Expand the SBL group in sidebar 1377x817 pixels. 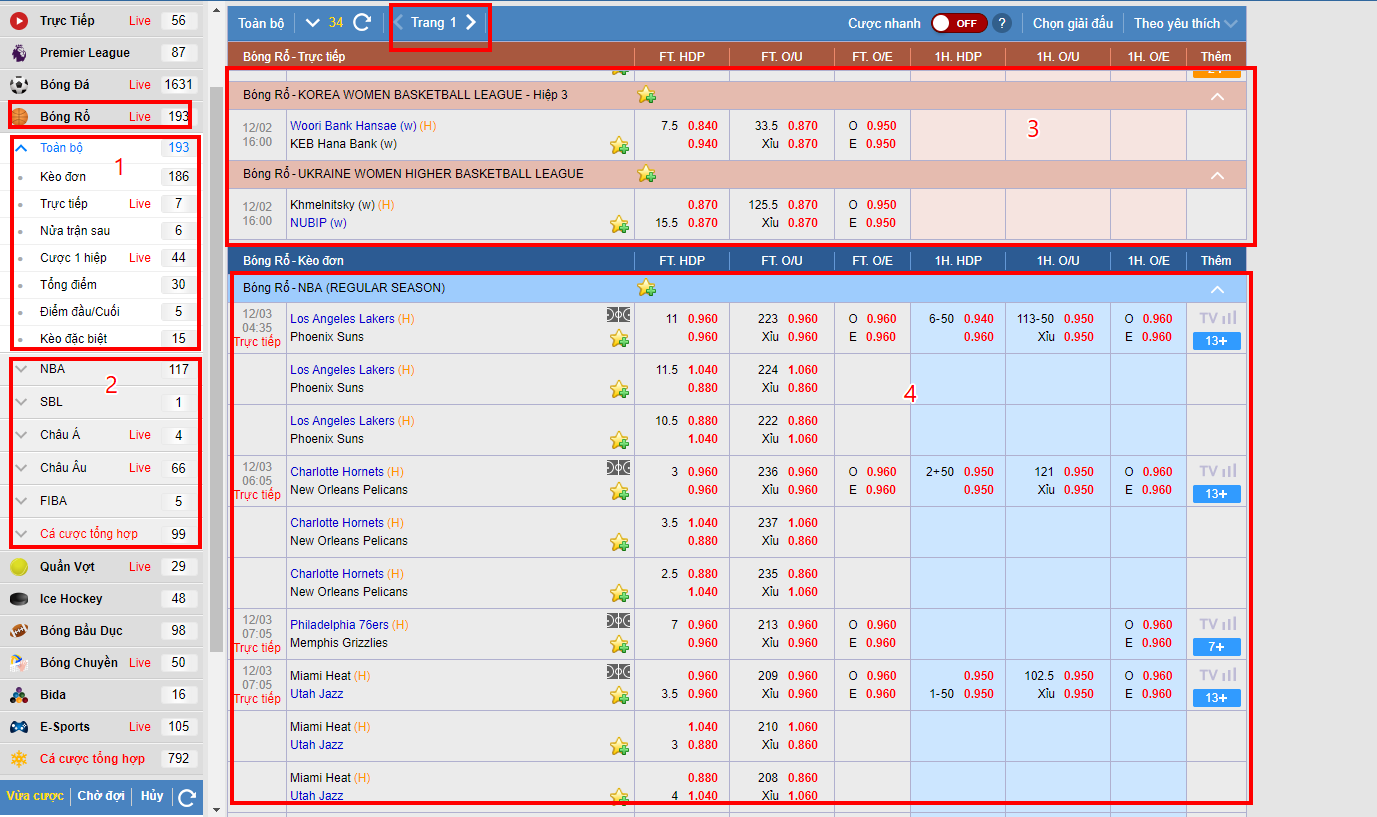pyautogui.click(x=21, y=402)
